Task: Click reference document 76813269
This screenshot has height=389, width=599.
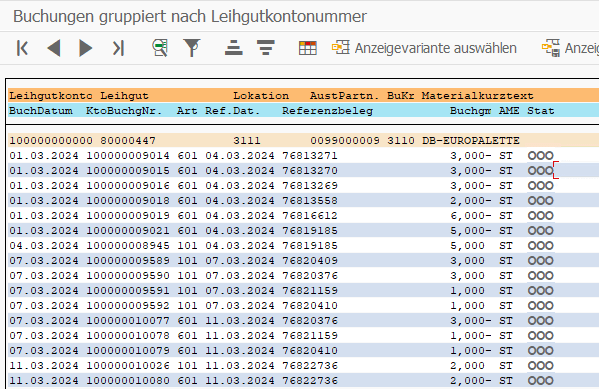Action: (310, 186)
